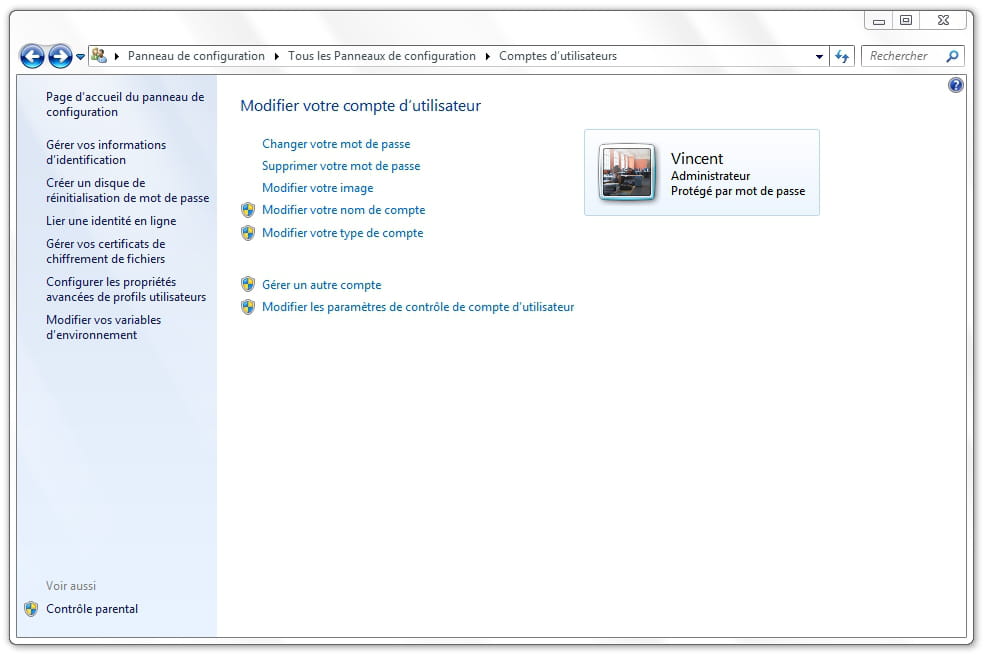Select Lier une identité en ligne in the sidebar
Viewport: 986px width, 655px height.
[111, 221]
